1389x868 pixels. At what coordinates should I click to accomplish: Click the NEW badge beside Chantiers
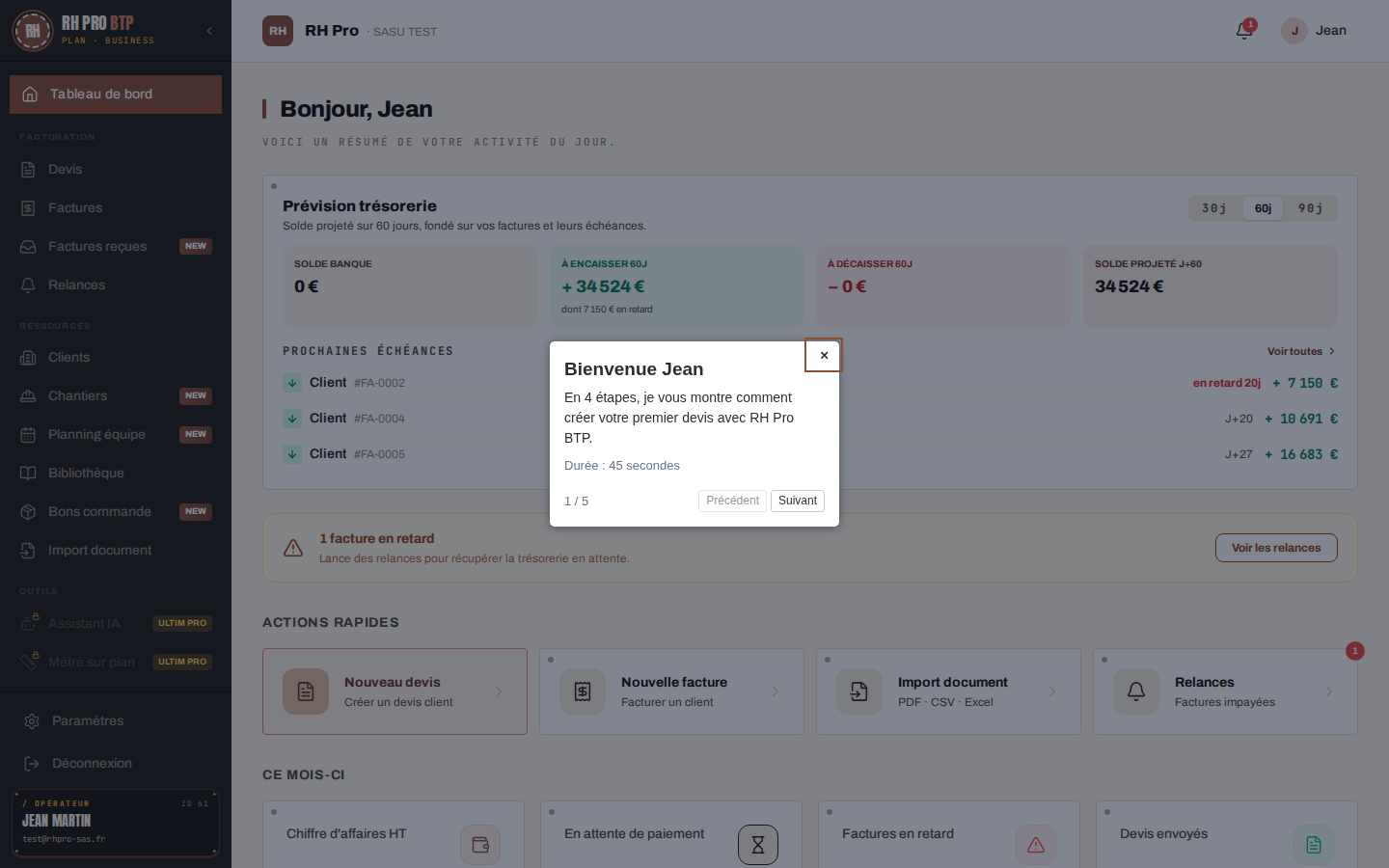(196, 396)
